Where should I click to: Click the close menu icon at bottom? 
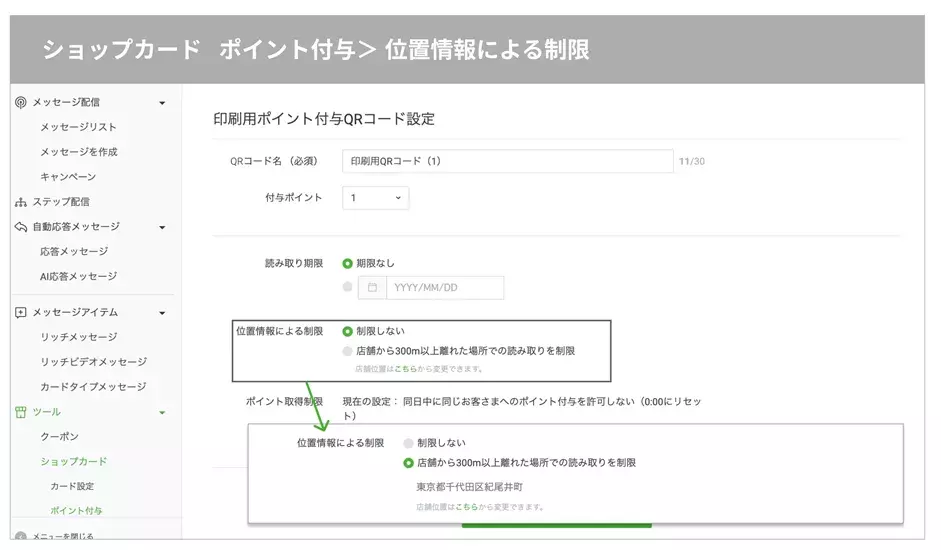tap(20, 536)
